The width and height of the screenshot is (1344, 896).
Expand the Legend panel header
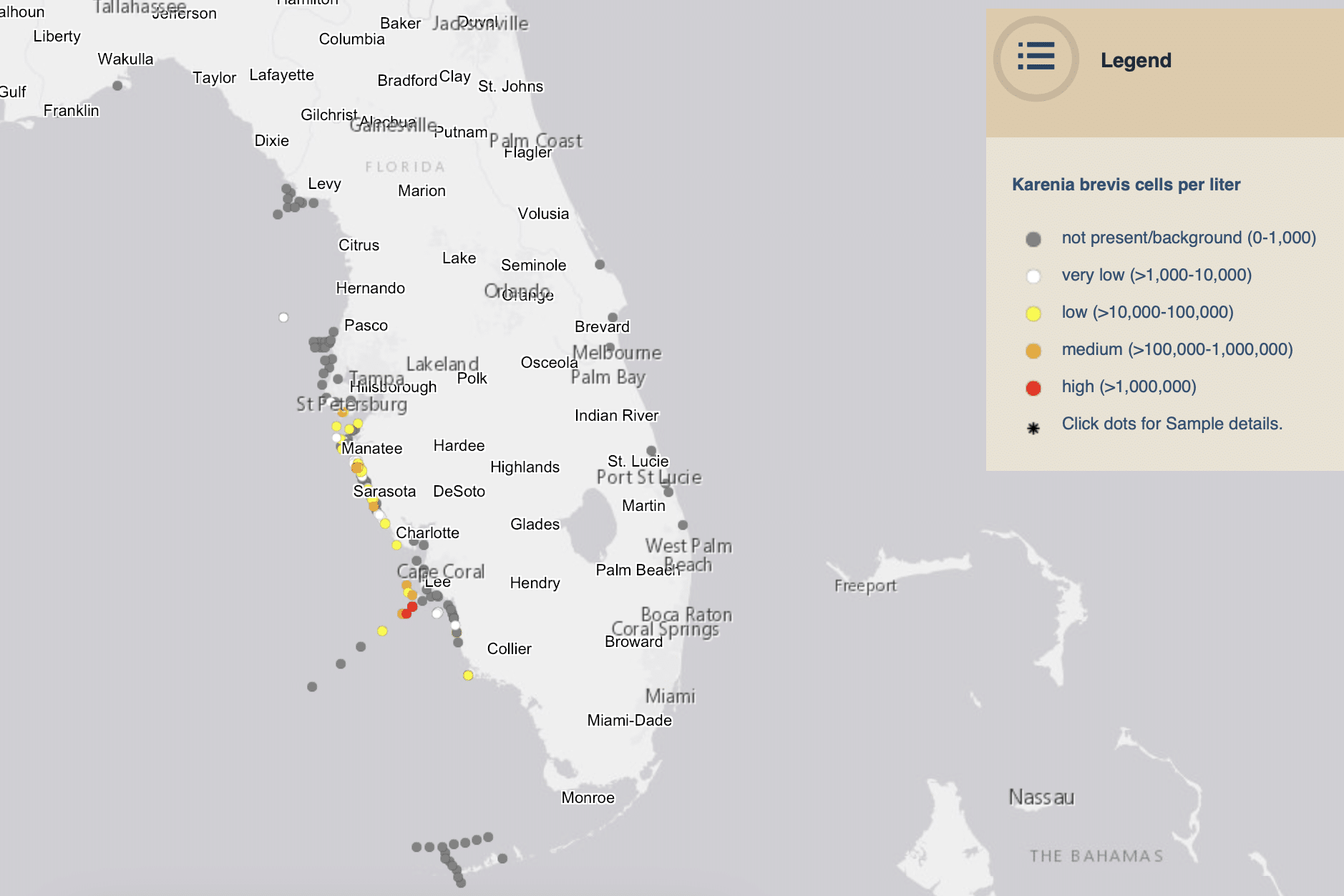tap(1136, 60)
